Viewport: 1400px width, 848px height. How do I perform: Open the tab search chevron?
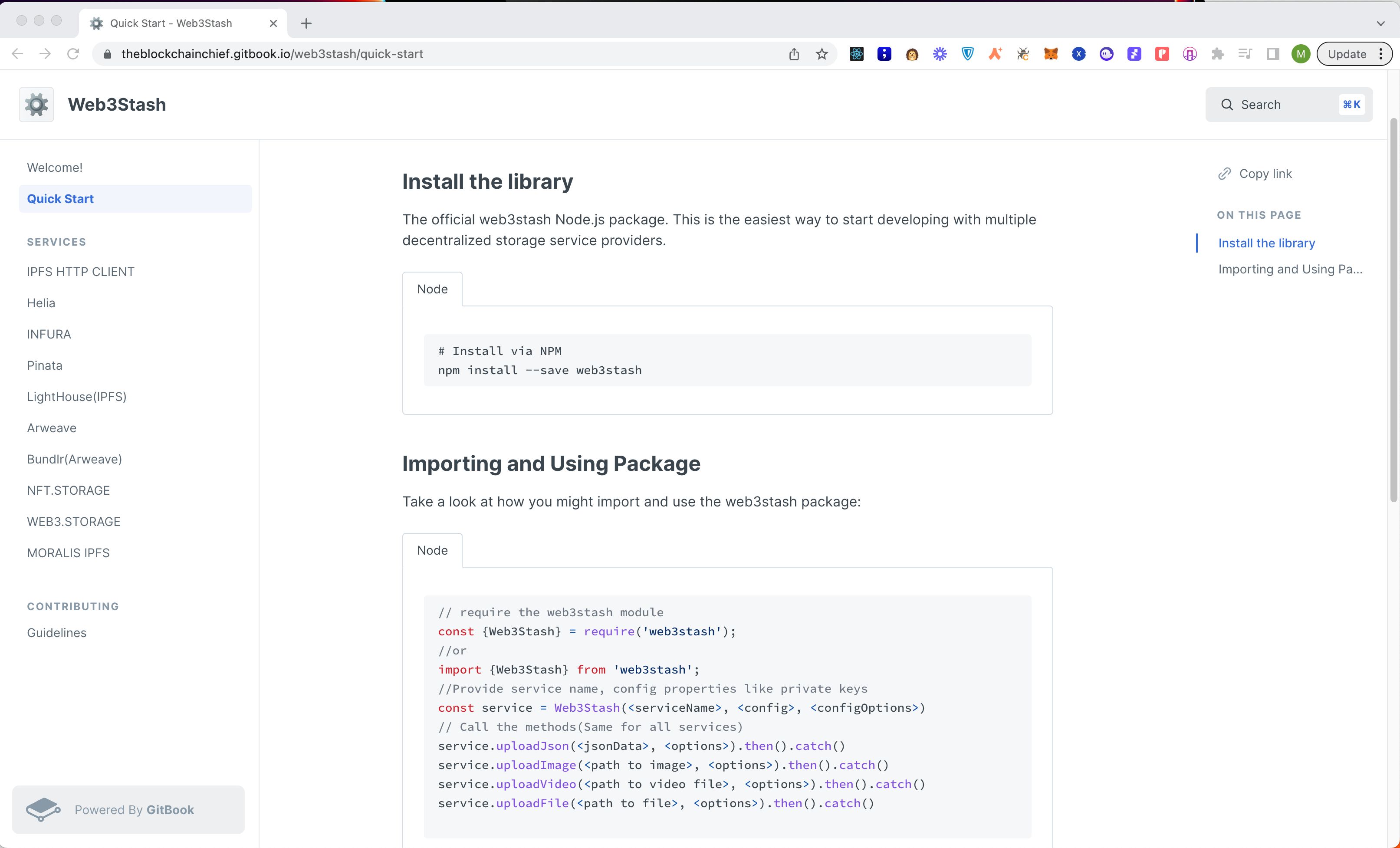(x=1380, y=23)
